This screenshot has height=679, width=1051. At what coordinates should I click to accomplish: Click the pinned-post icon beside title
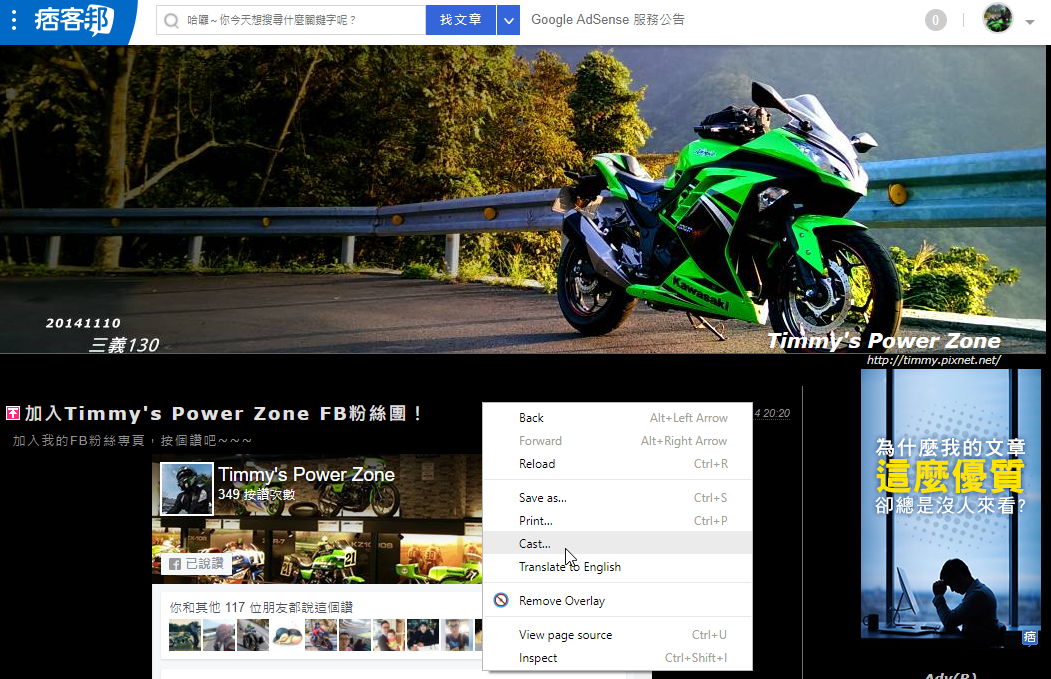coord(13,413)
